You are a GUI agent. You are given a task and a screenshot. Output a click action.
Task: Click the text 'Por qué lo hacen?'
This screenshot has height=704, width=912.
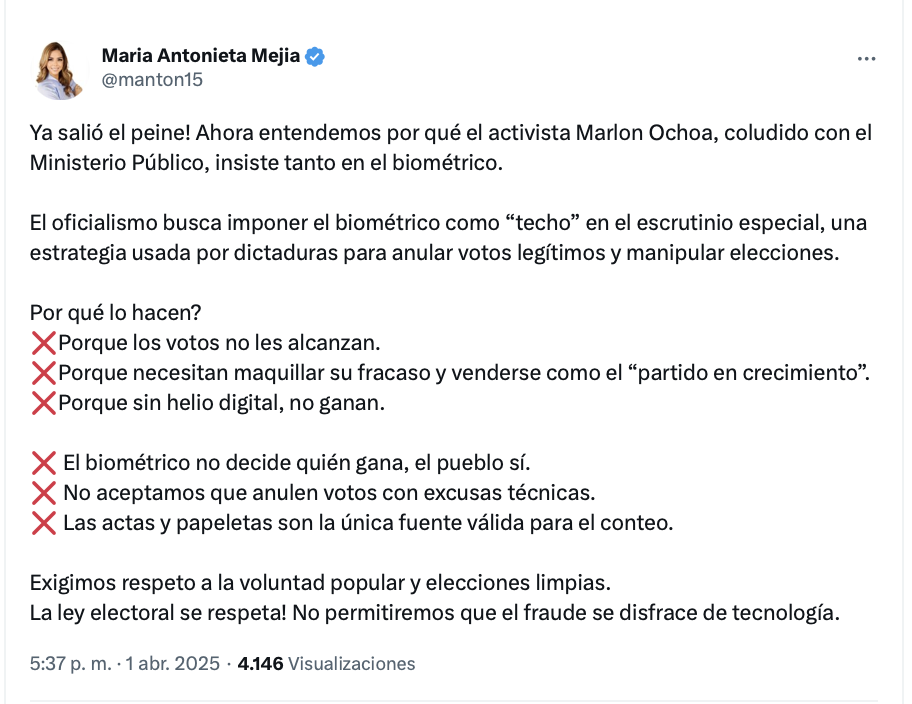[115, 313]
